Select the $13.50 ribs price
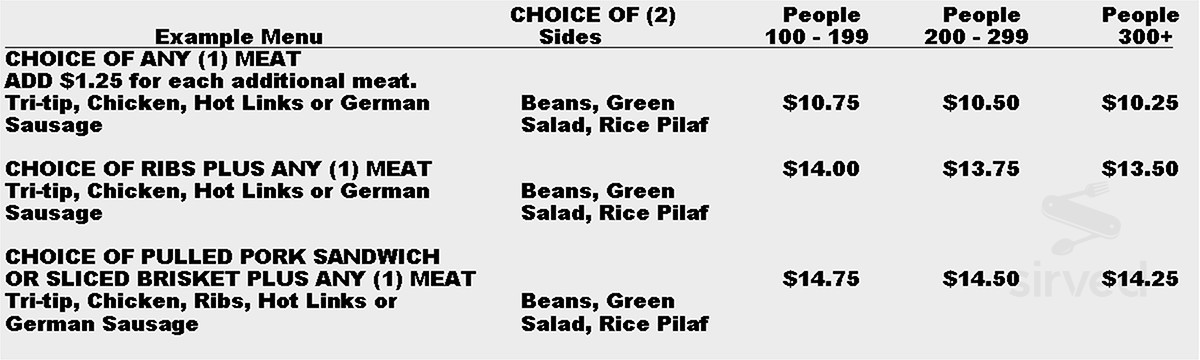Viewport: 1200px width, 360px height. tap(1140, 169)
